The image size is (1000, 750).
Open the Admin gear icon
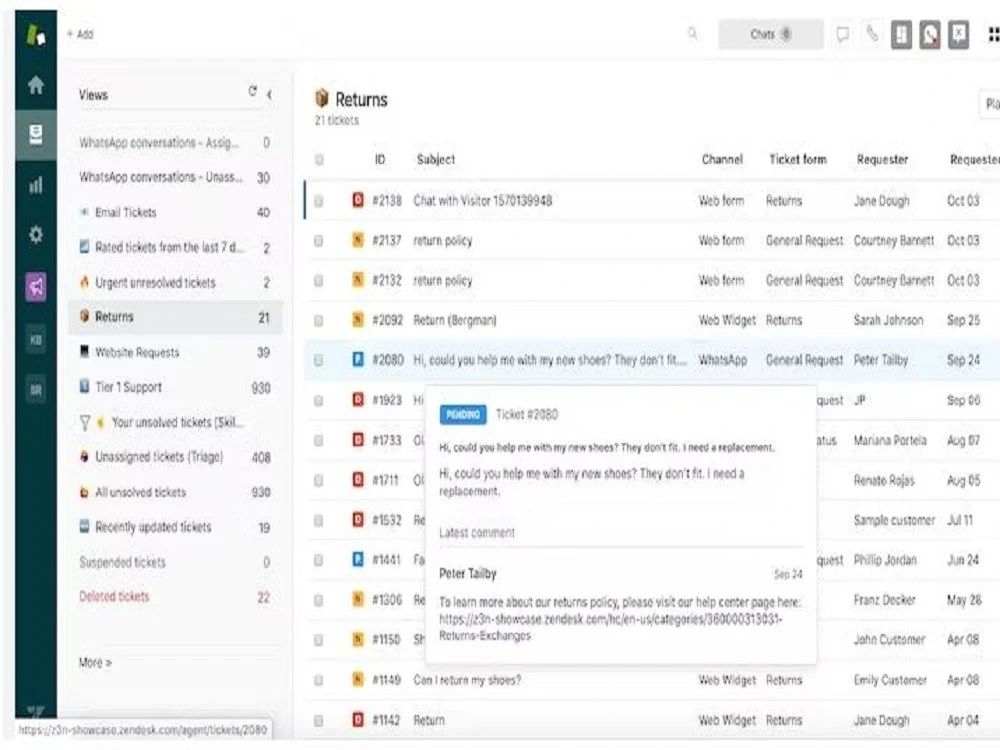[36, 235]
